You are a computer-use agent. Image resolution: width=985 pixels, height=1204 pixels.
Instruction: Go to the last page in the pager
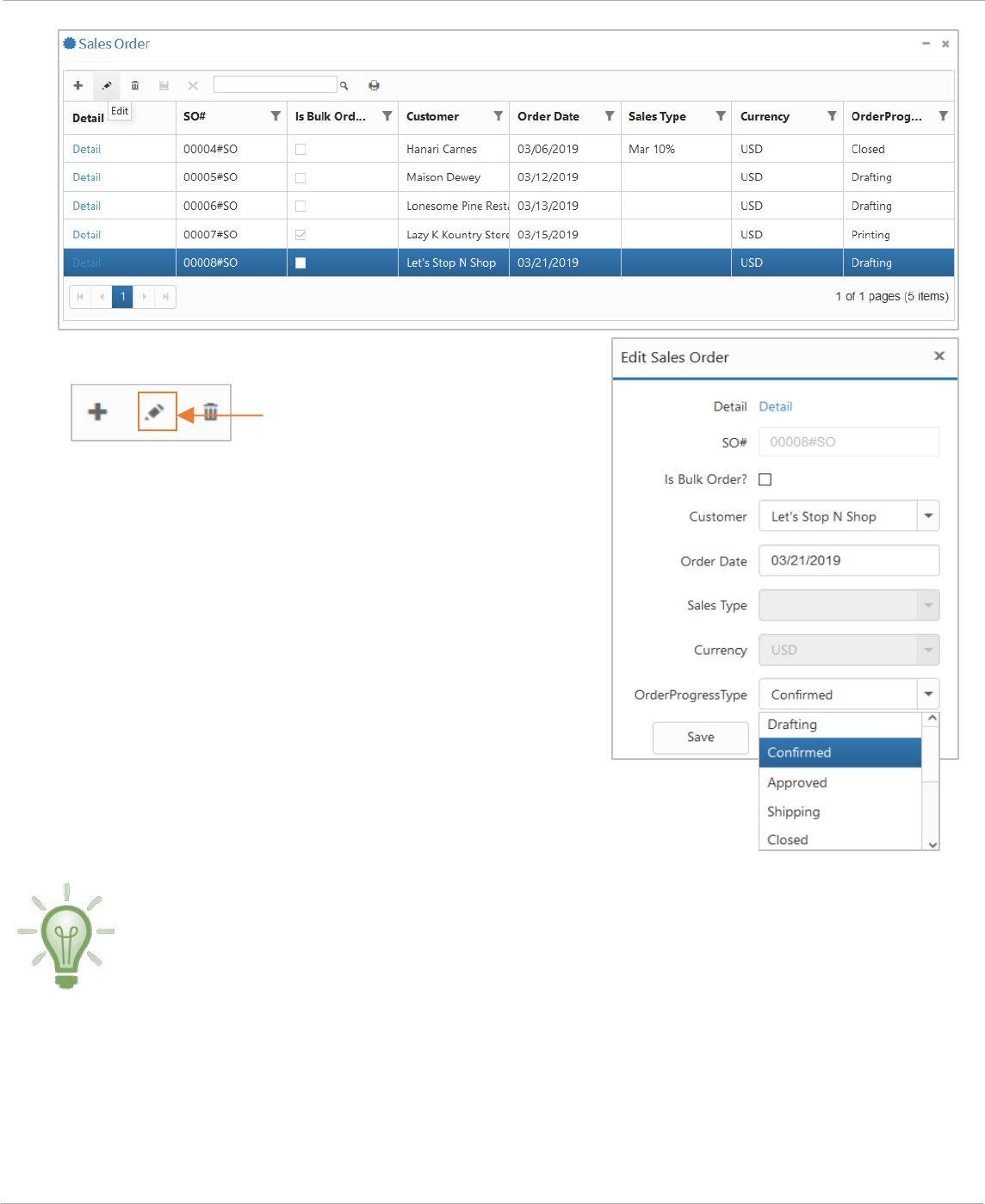[165, 297]
